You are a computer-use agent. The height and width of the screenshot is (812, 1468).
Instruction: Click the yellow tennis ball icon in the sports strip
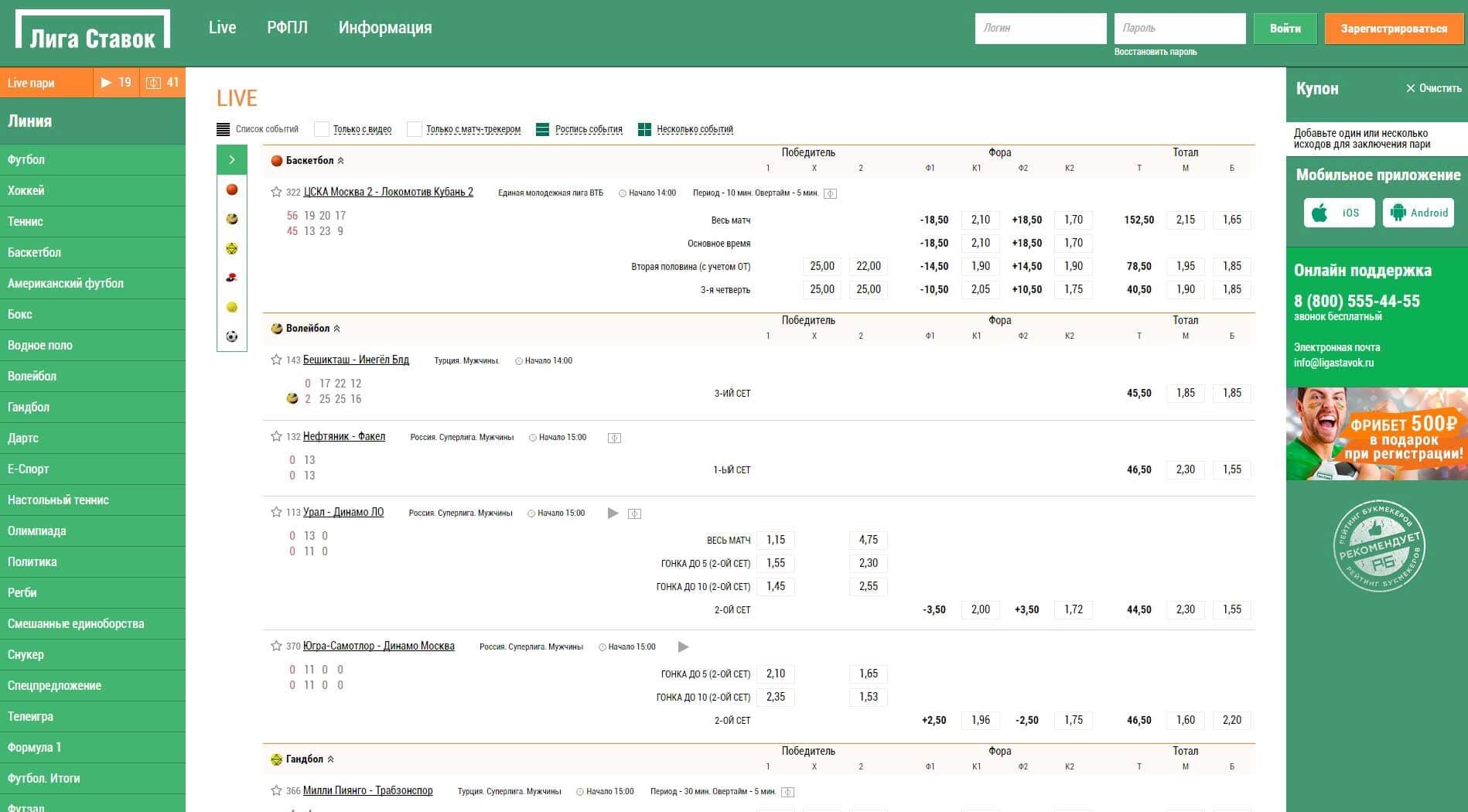[x=231, y=307]
